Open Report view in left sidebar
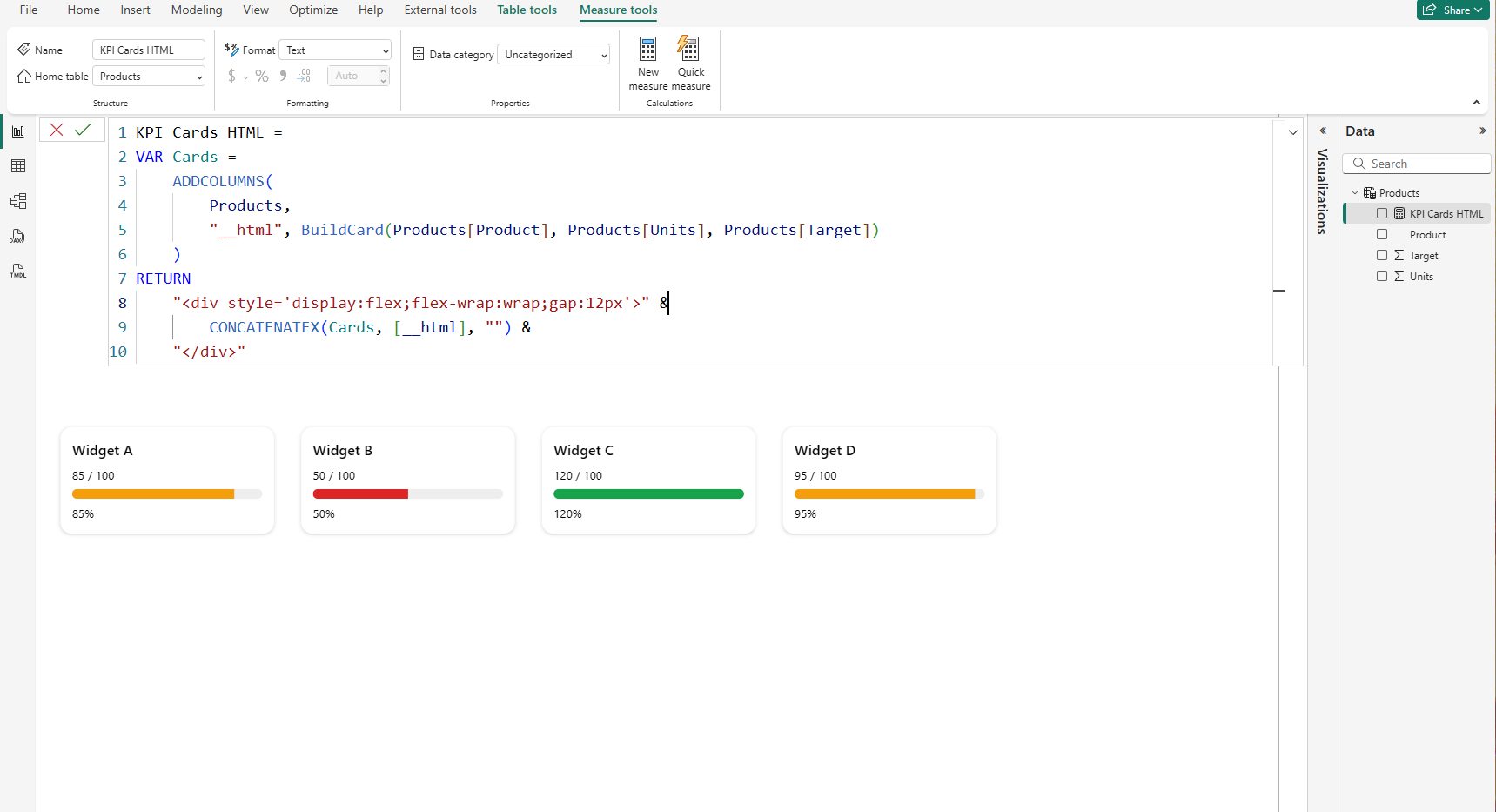The image size is (1496, 812). (18, 131)
